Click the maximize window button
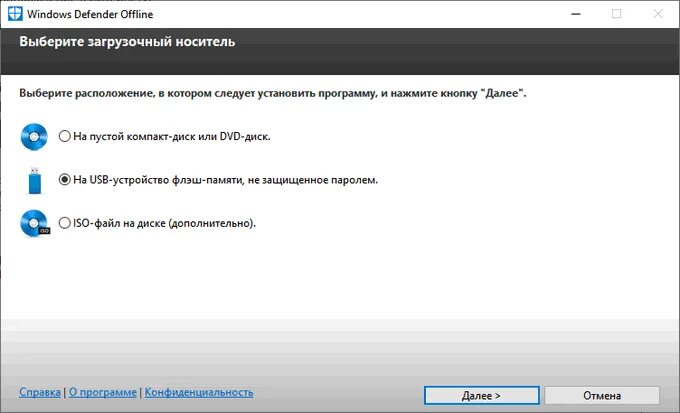 [x=616, y=14]
